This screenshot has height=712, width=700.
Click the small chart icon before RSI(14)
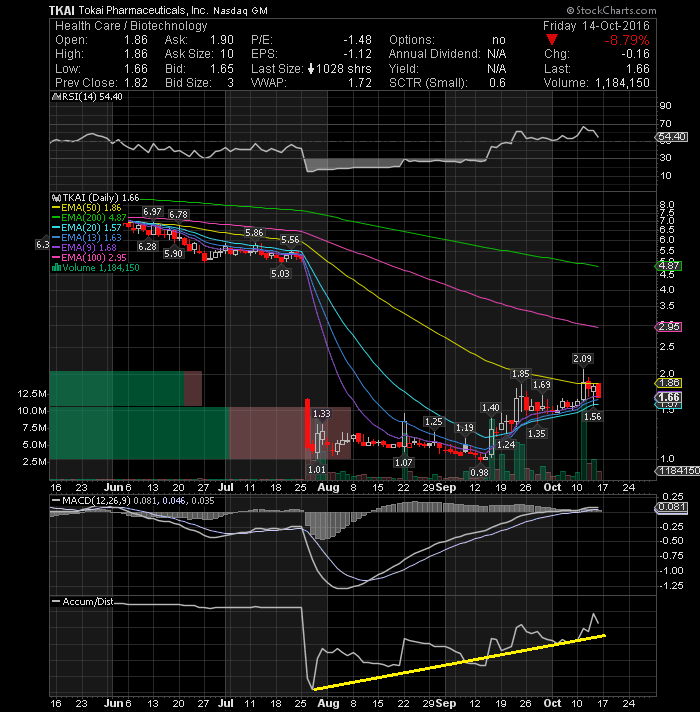pyautogui.click(x=56, y=97)
